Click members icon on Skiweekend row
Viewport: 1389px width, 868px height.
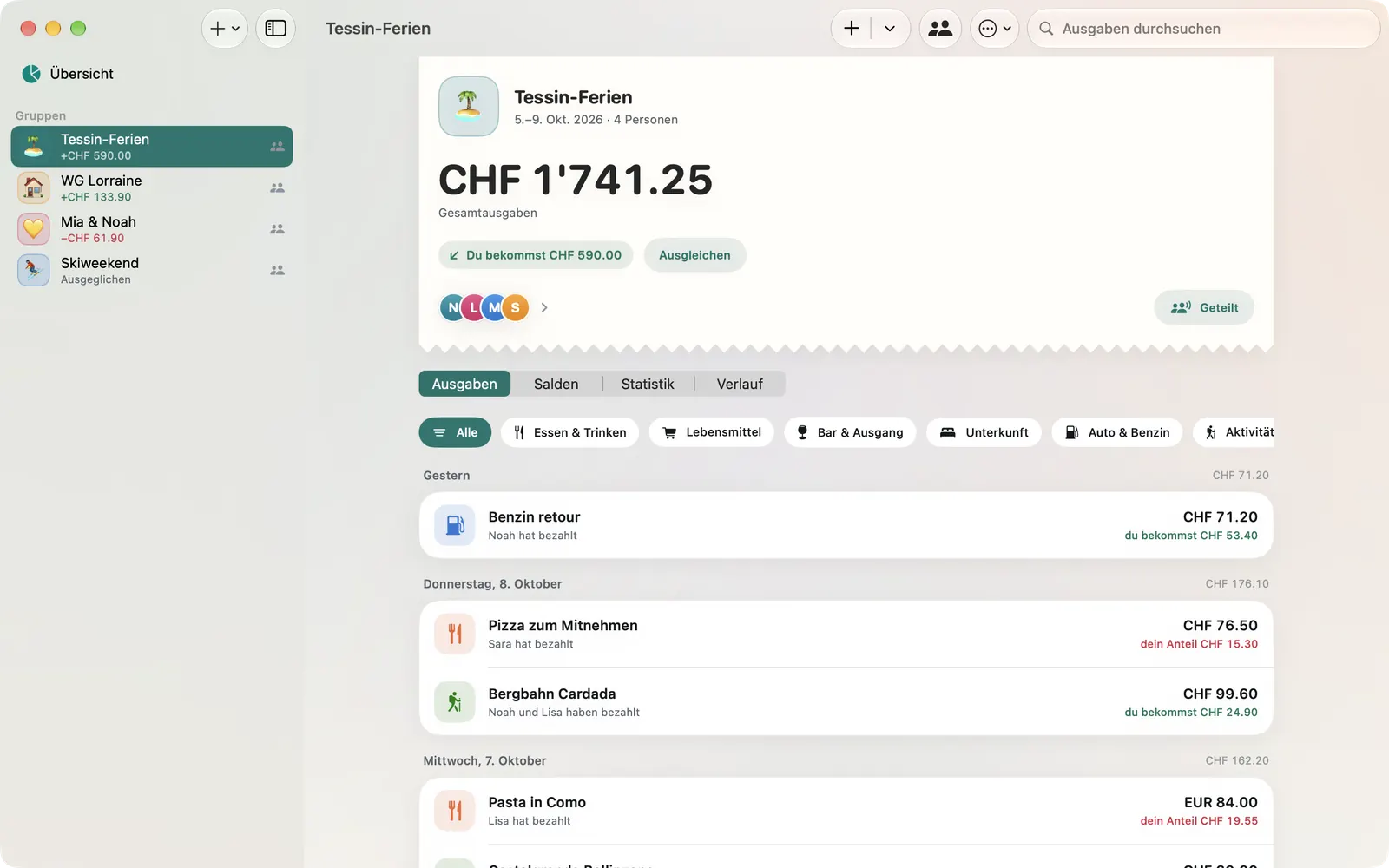tap(277, 270)
